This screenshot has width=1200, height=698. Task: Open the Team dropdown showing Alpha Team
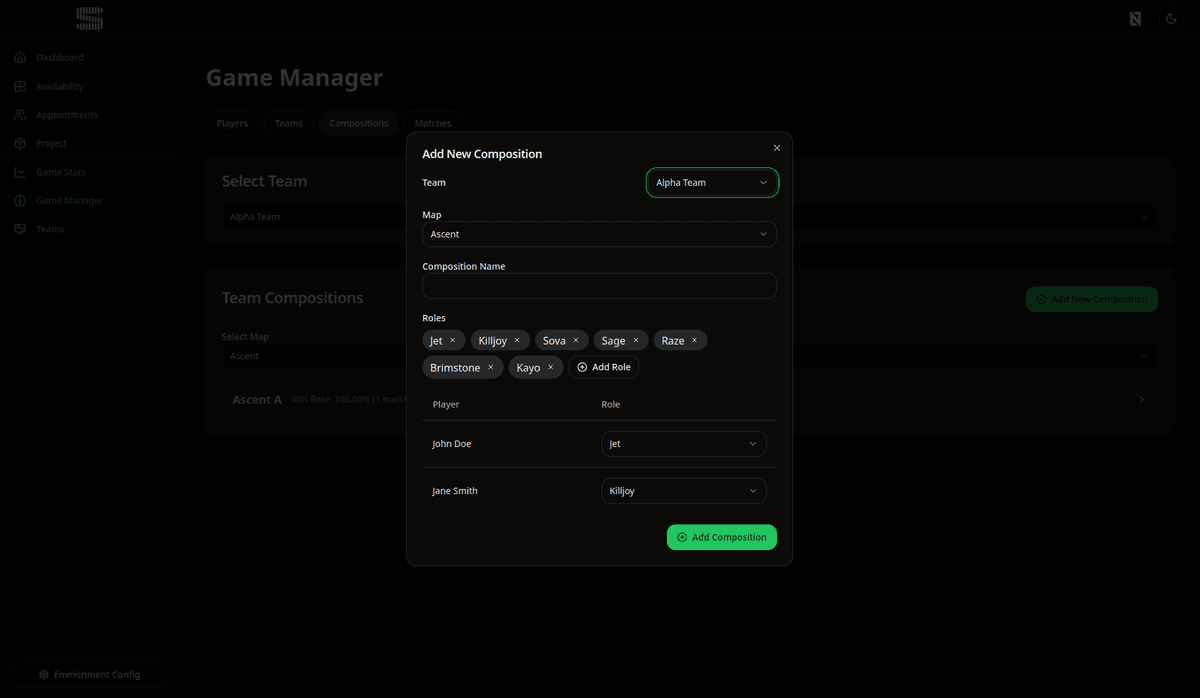click(x=712, y=183)
